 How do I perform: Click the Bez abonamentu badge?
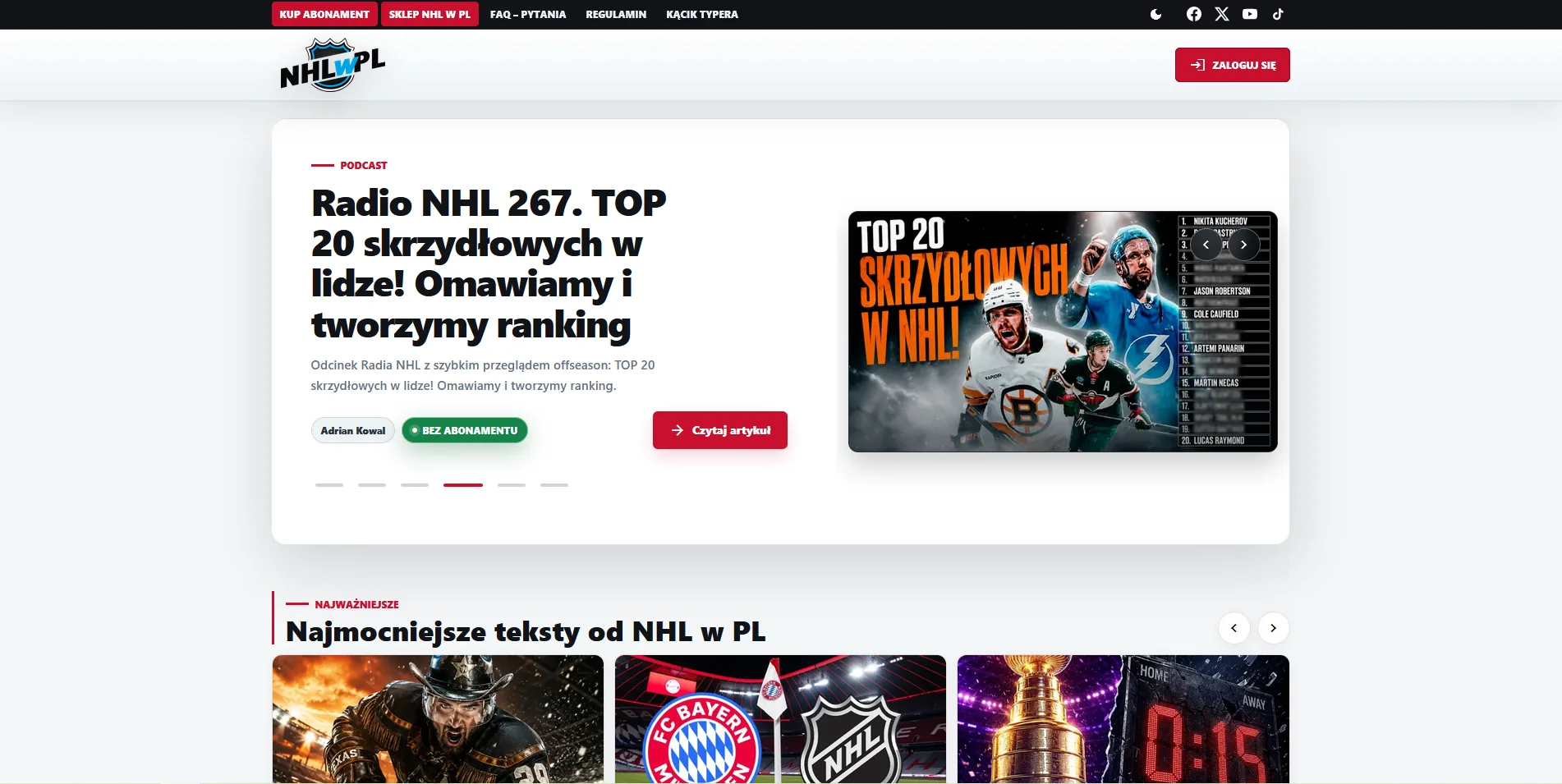coord(465,430)
